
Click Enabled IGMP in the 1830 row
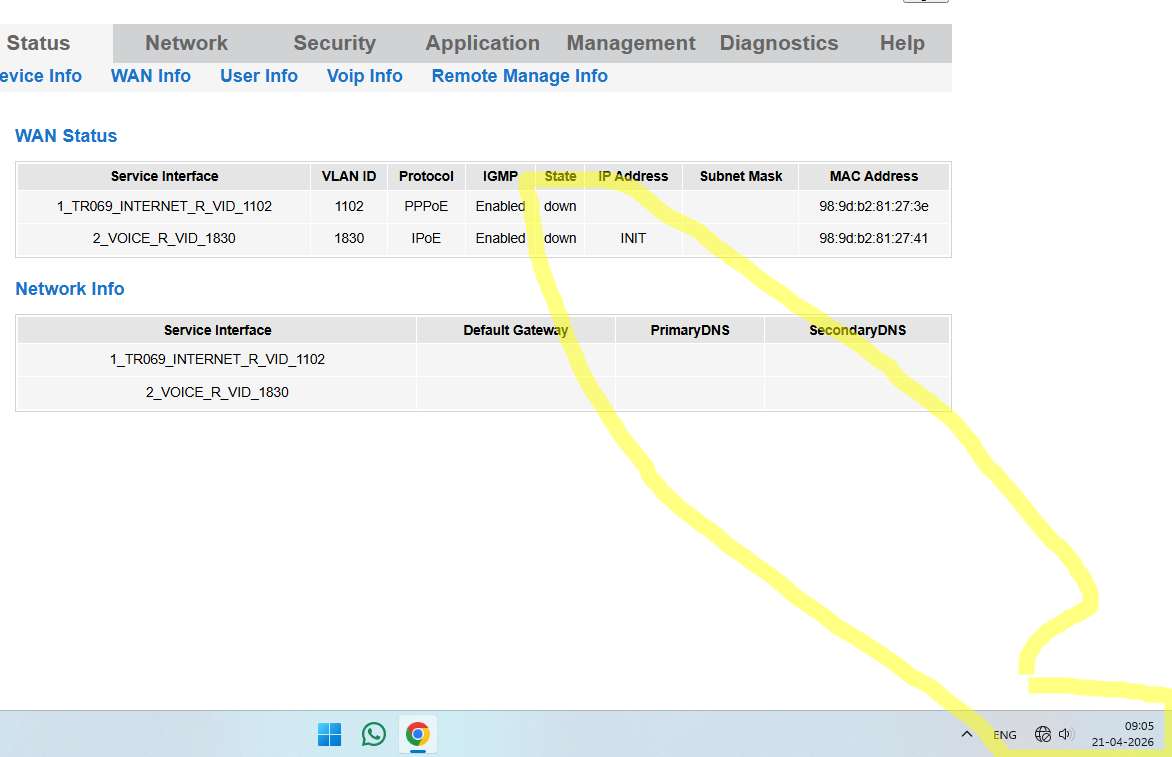point(500,238)
